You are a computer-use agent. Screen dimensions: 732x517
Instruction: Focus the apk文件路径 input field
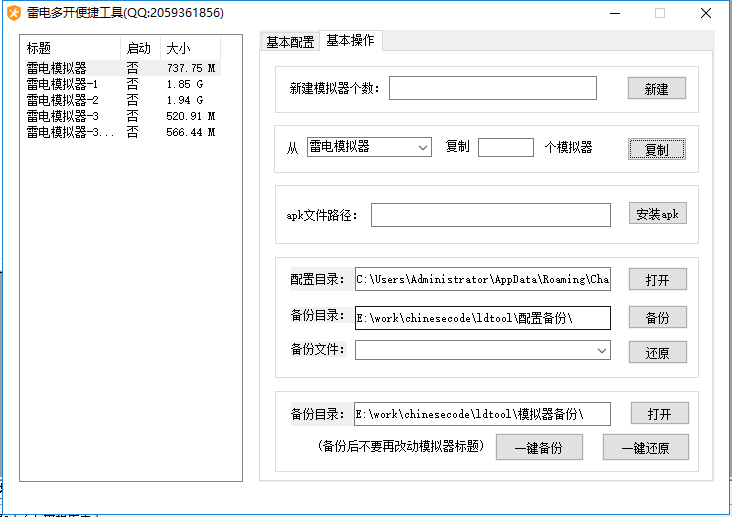[491, 215]
